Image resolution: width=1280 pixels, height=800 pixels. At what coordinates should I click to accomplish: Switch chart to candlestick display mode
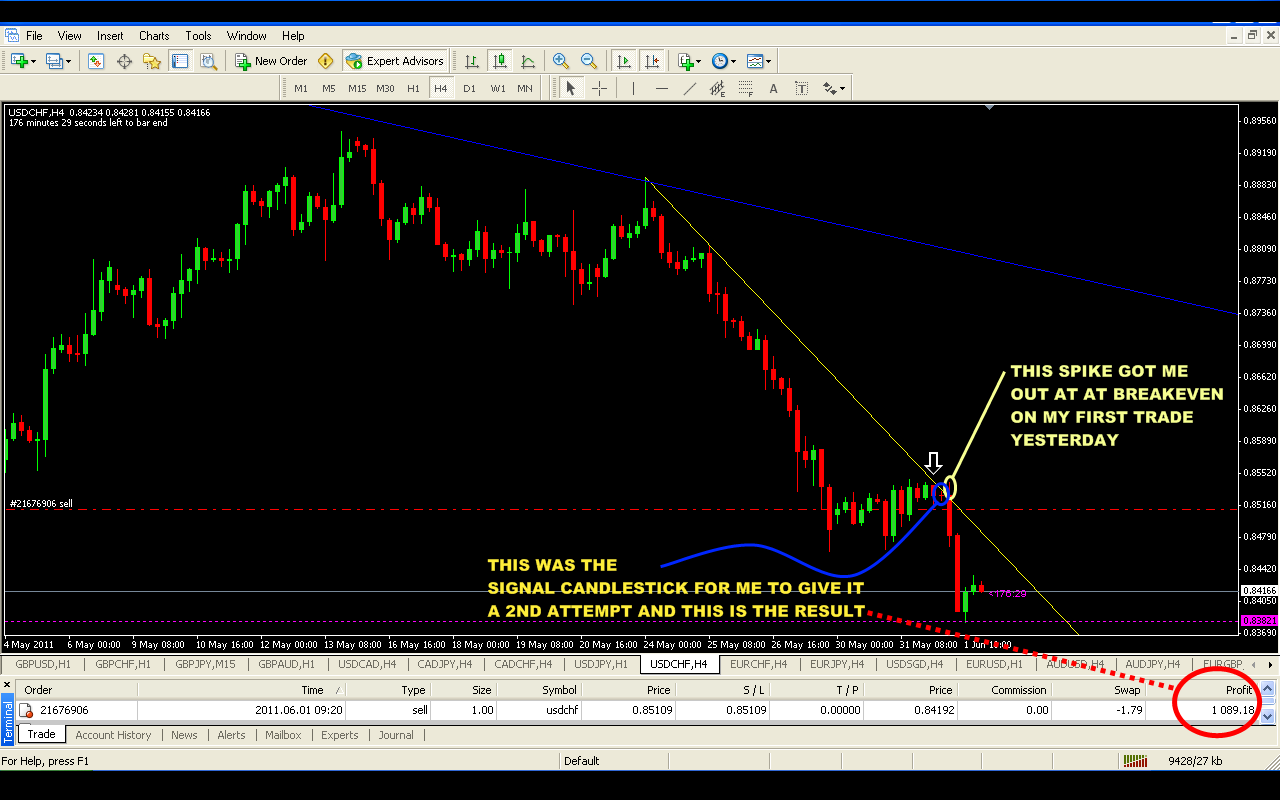(x=498, y=61)
